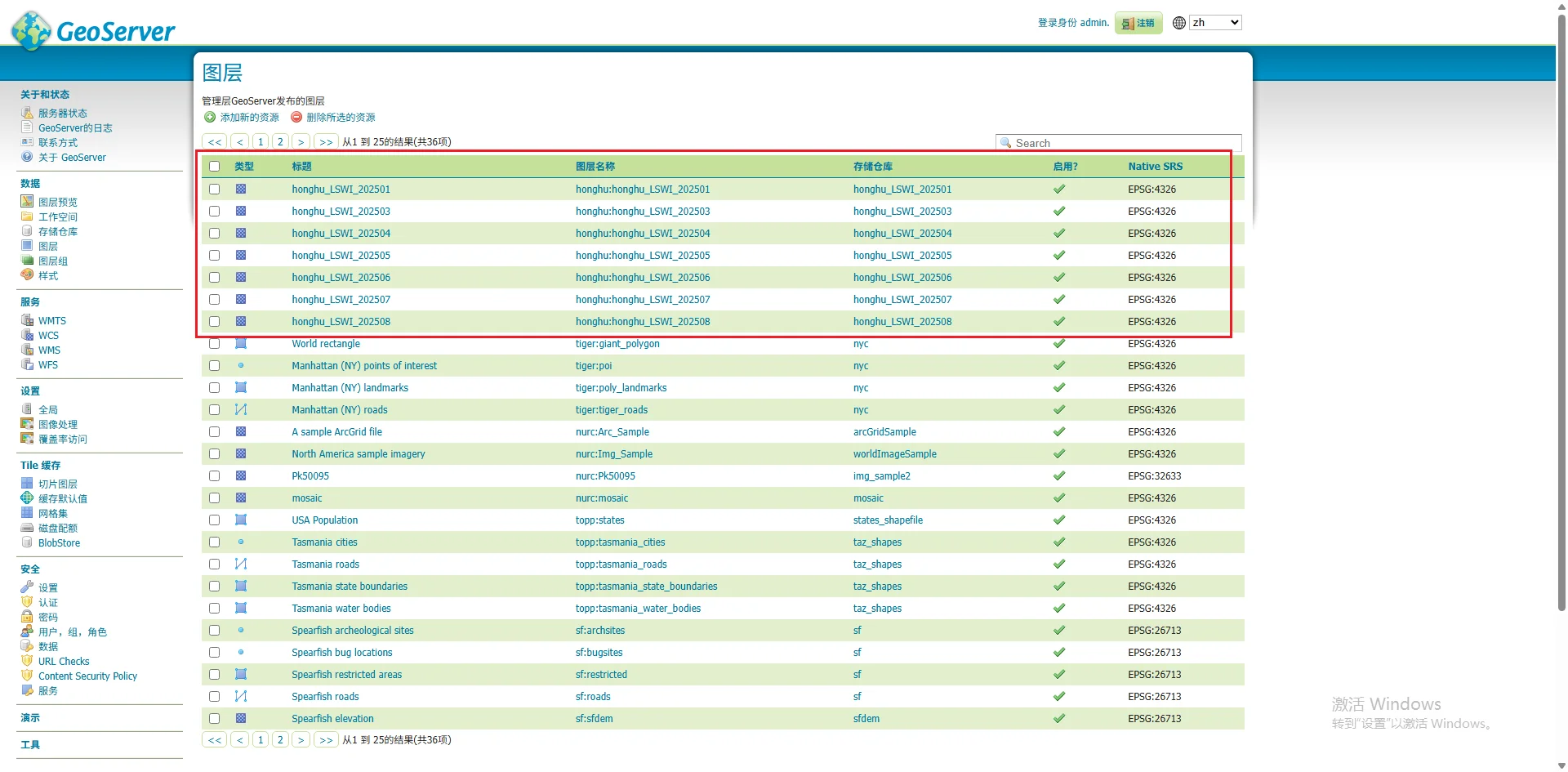Click the point type icon for Tasmania cities
Image resolution: width=1568 pixels, height=772 pixels.
tap(241, 542)
